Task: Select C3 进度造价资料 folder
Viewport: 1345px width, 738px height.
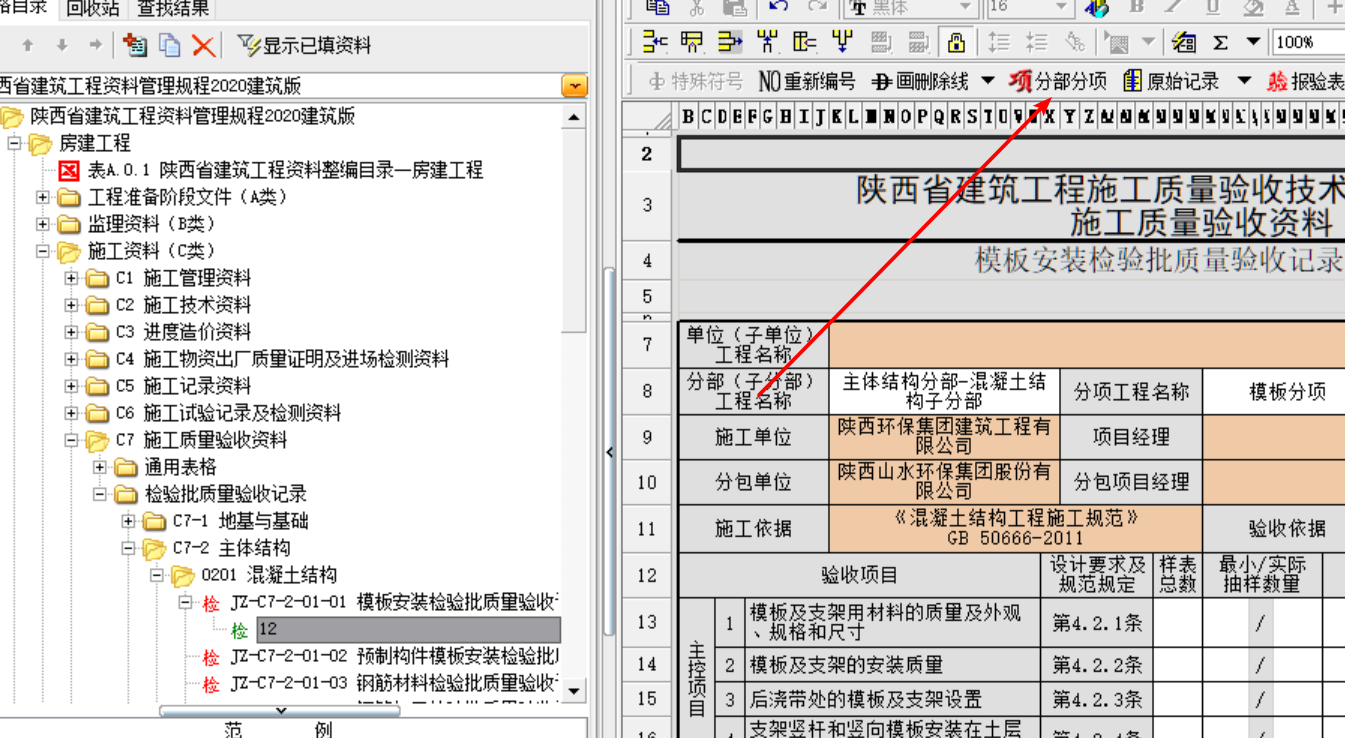Action: (x=183, y=333)
